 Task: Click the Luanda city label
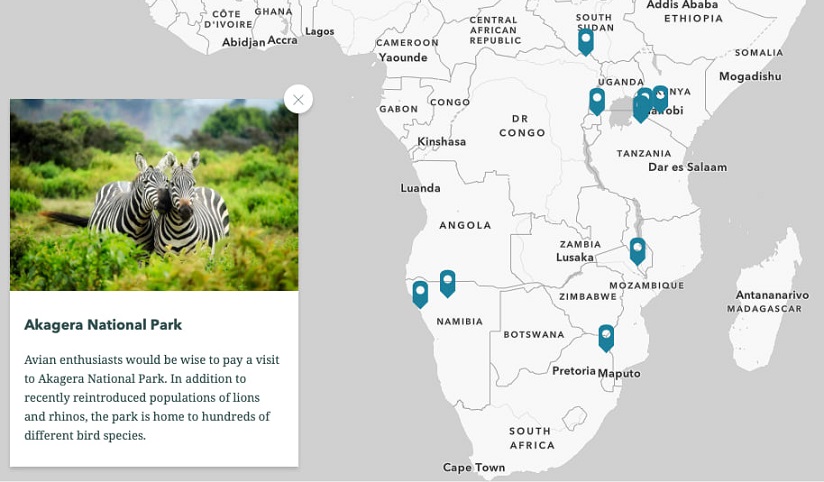point(420,188)
